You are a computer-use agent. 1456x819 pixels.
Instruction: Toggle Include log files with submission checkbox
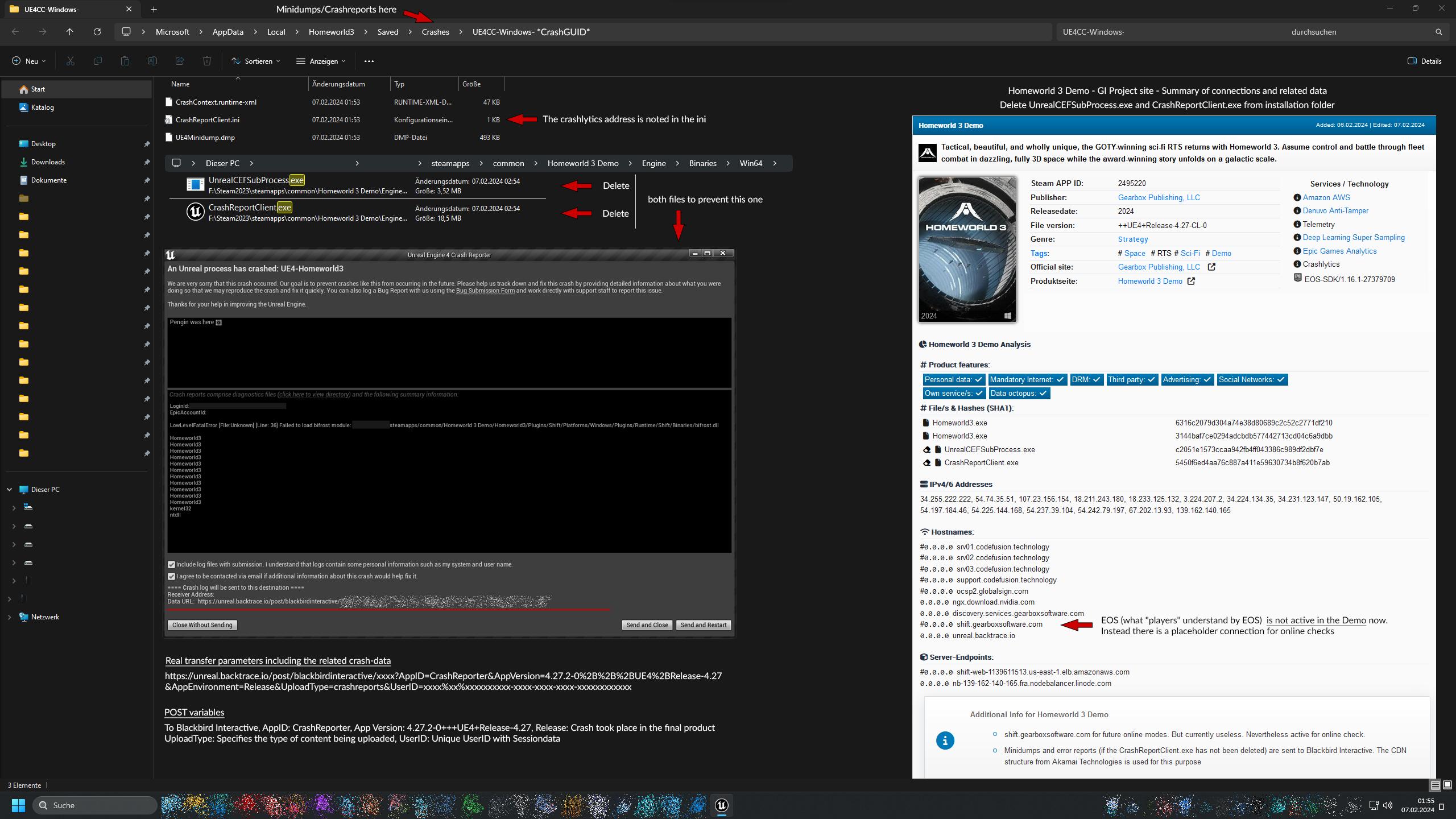coord(171,565)
